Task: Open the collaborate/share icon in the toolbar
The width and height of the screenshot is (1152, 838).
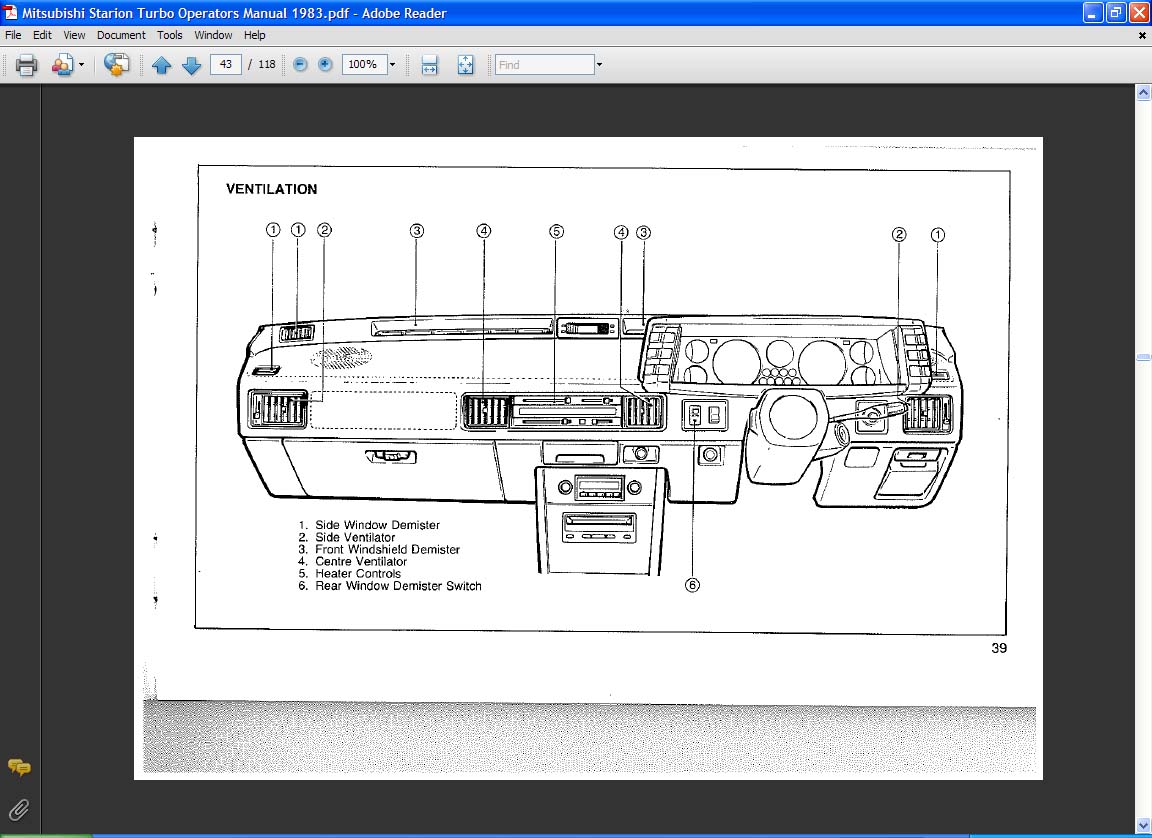Action: (62, 65)
